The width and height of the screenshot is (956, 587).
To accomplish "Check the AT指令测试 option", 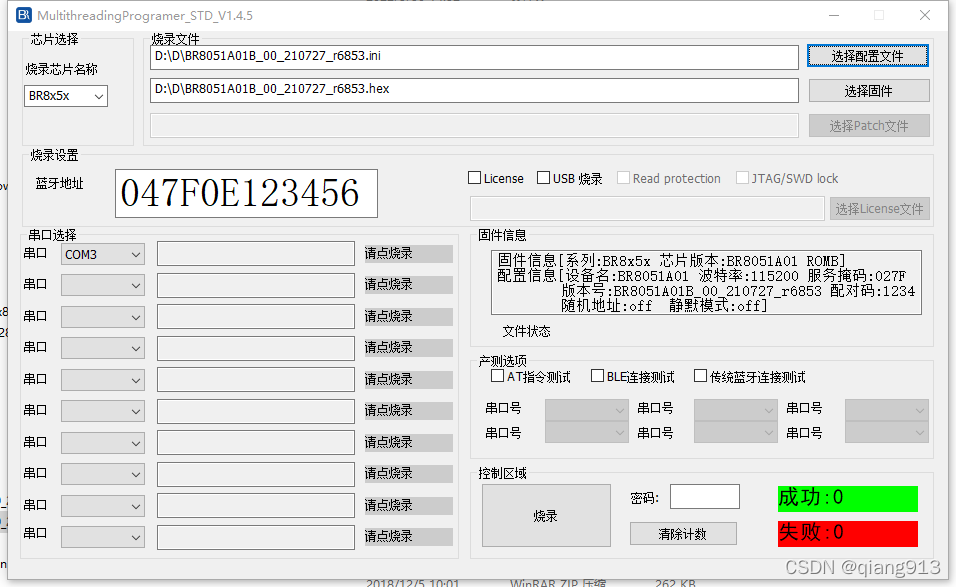I will point(498,375).
